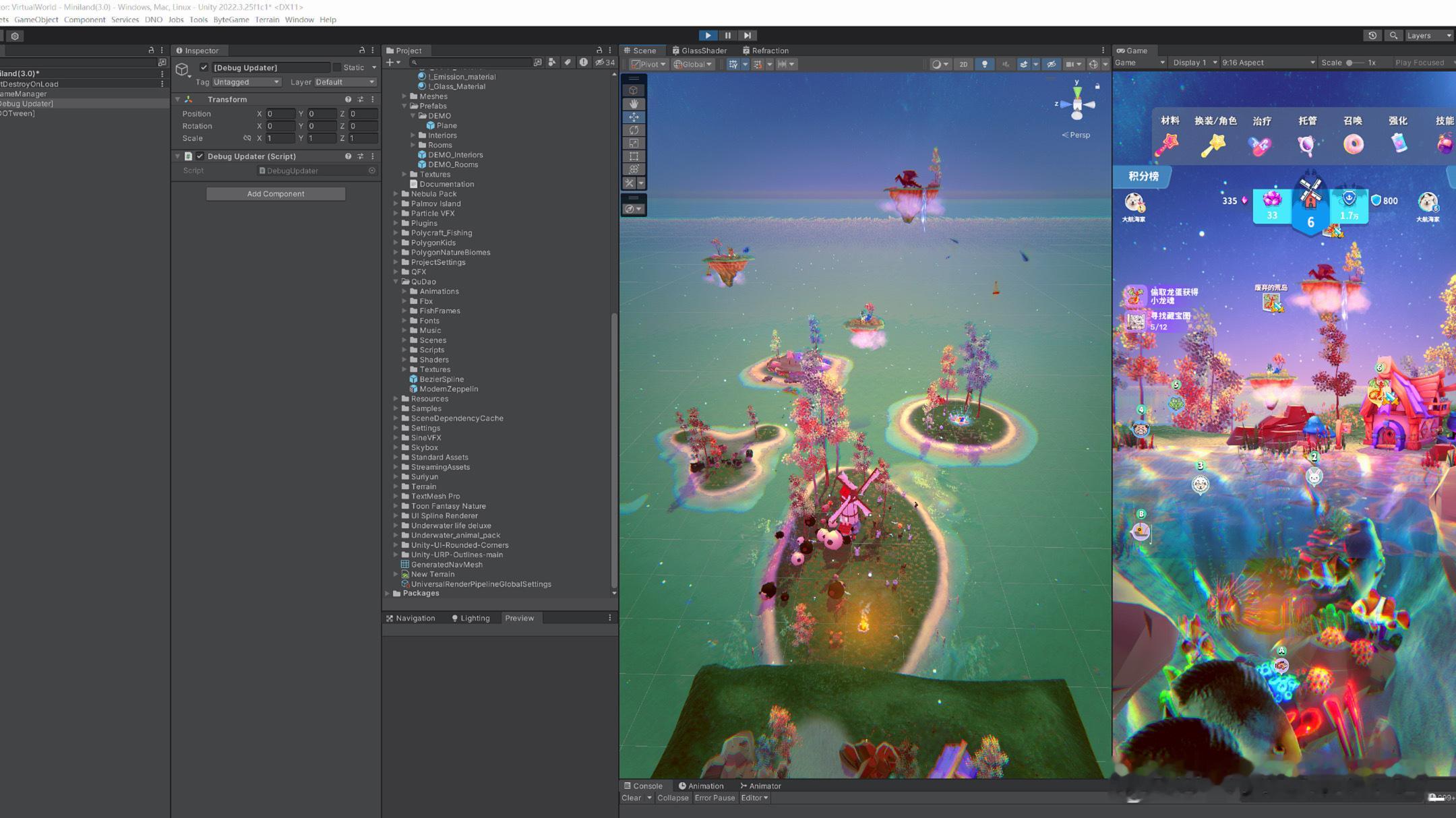1456x818 pixels.
Task: Open the Undo History clock icon
Action: coord(1372,36)
